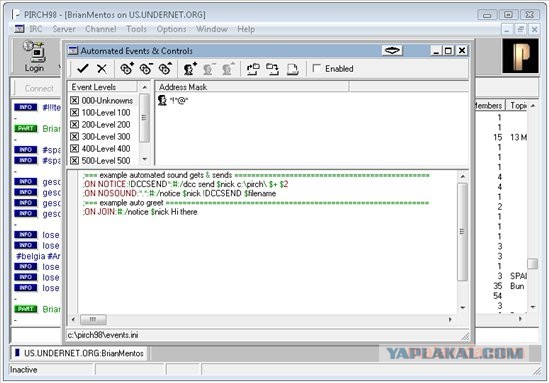Click the script editor scroll-right arrow
Viewport: 549px width, 383px height.
point(450,319)
